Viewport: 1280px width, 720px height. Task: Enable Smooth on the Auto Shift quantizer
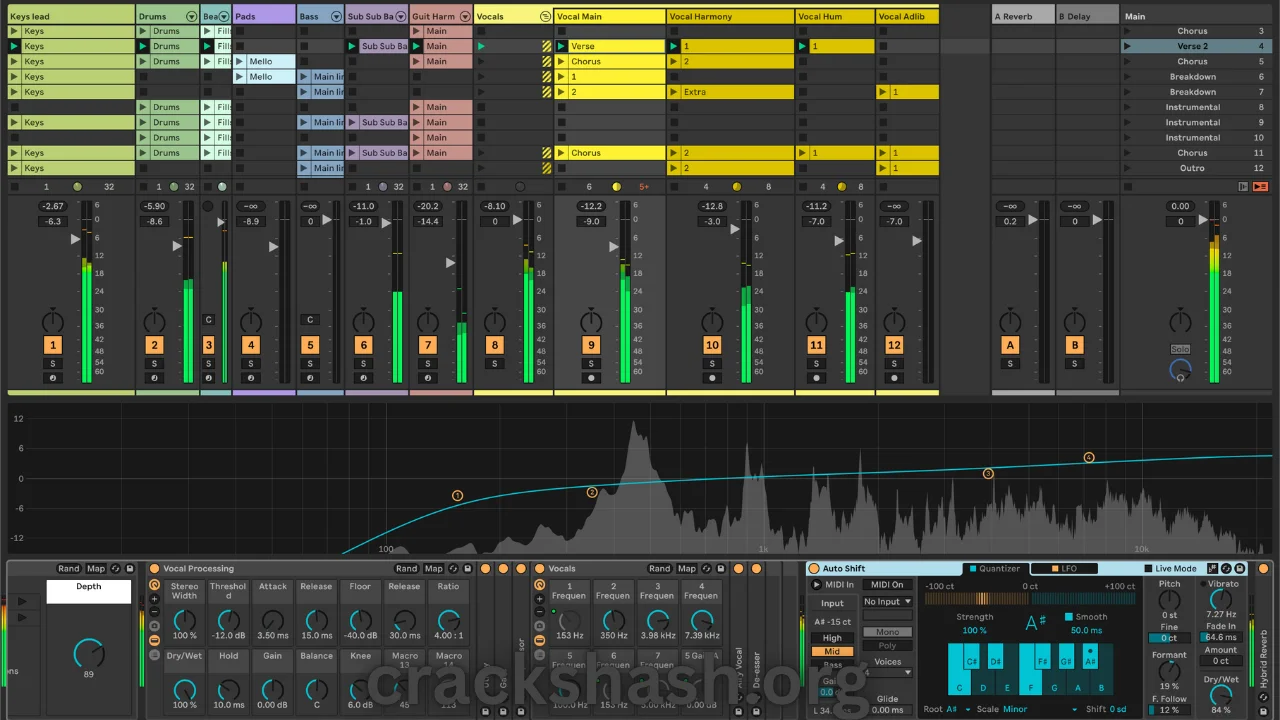(1068, 617)
